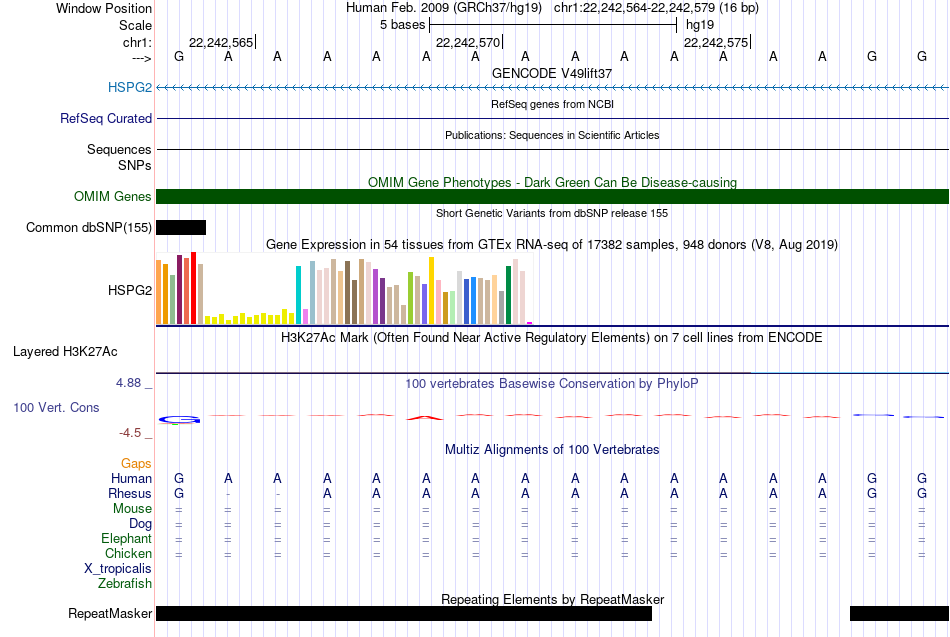The height and width of the screenshot is (637, 950).
Task: Click the large G PhyloP conservation logo
Action: pyautogui.click(x=179, y=419)
